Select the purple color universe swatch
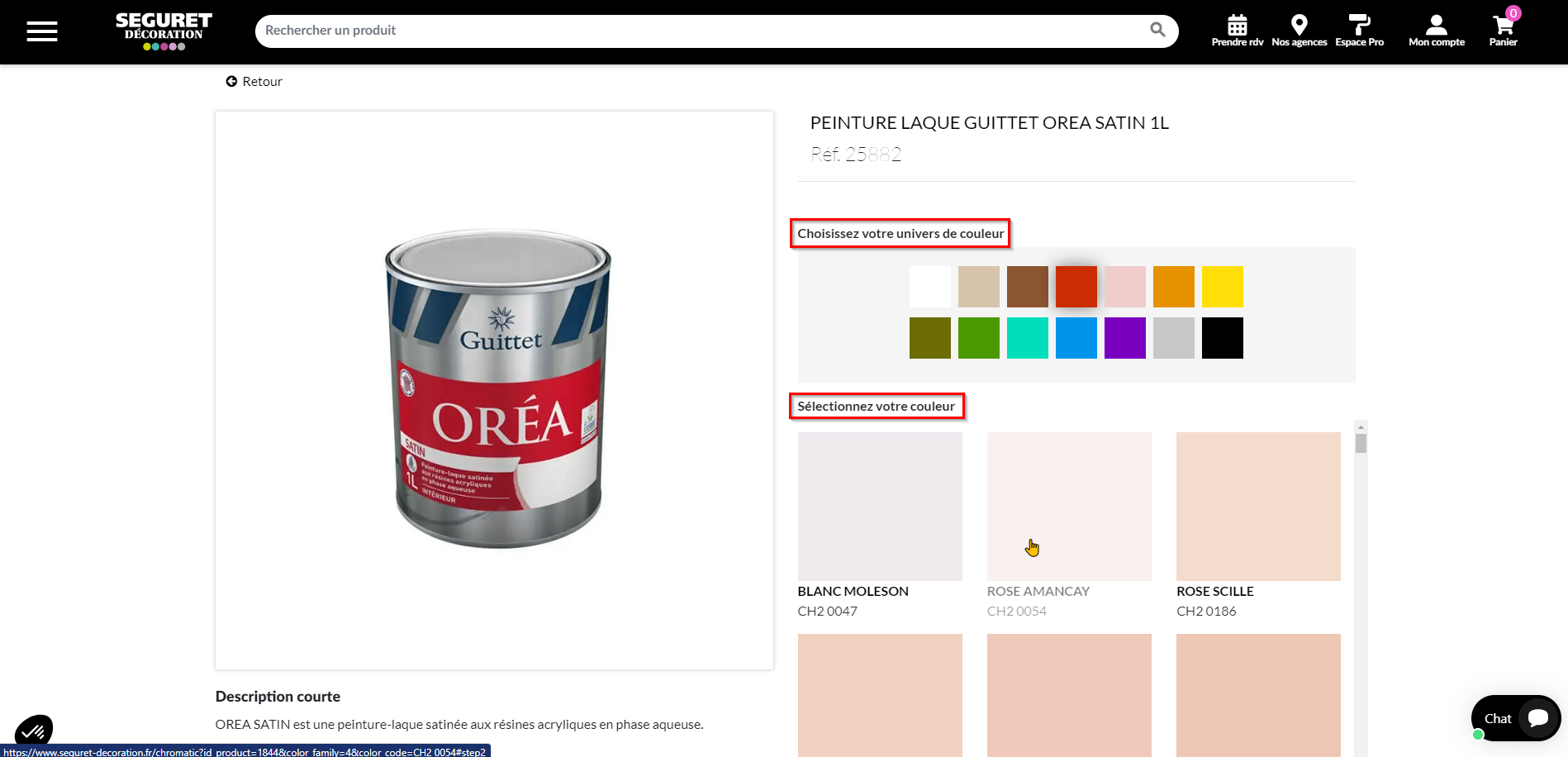 (x=1125, y=338)
